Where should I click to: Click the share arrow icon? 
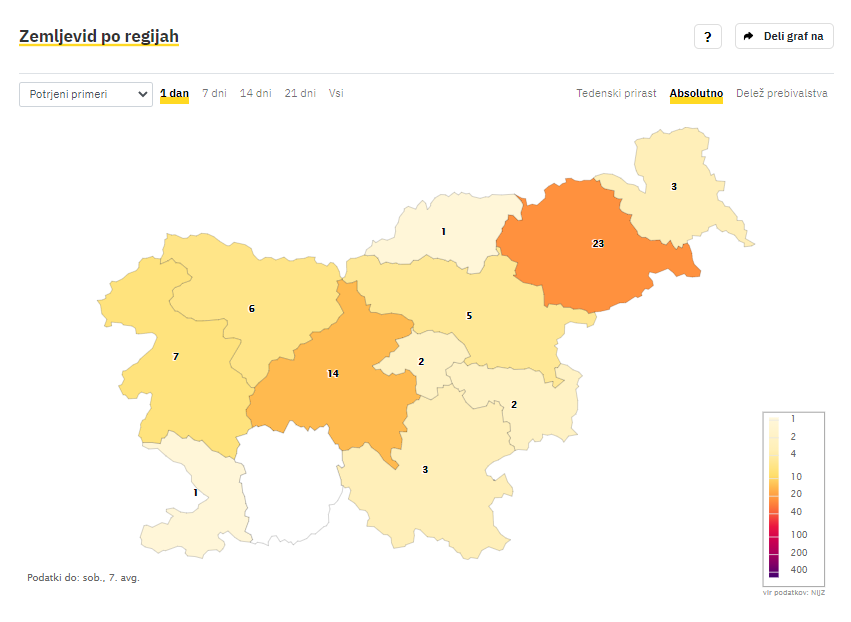748,36
